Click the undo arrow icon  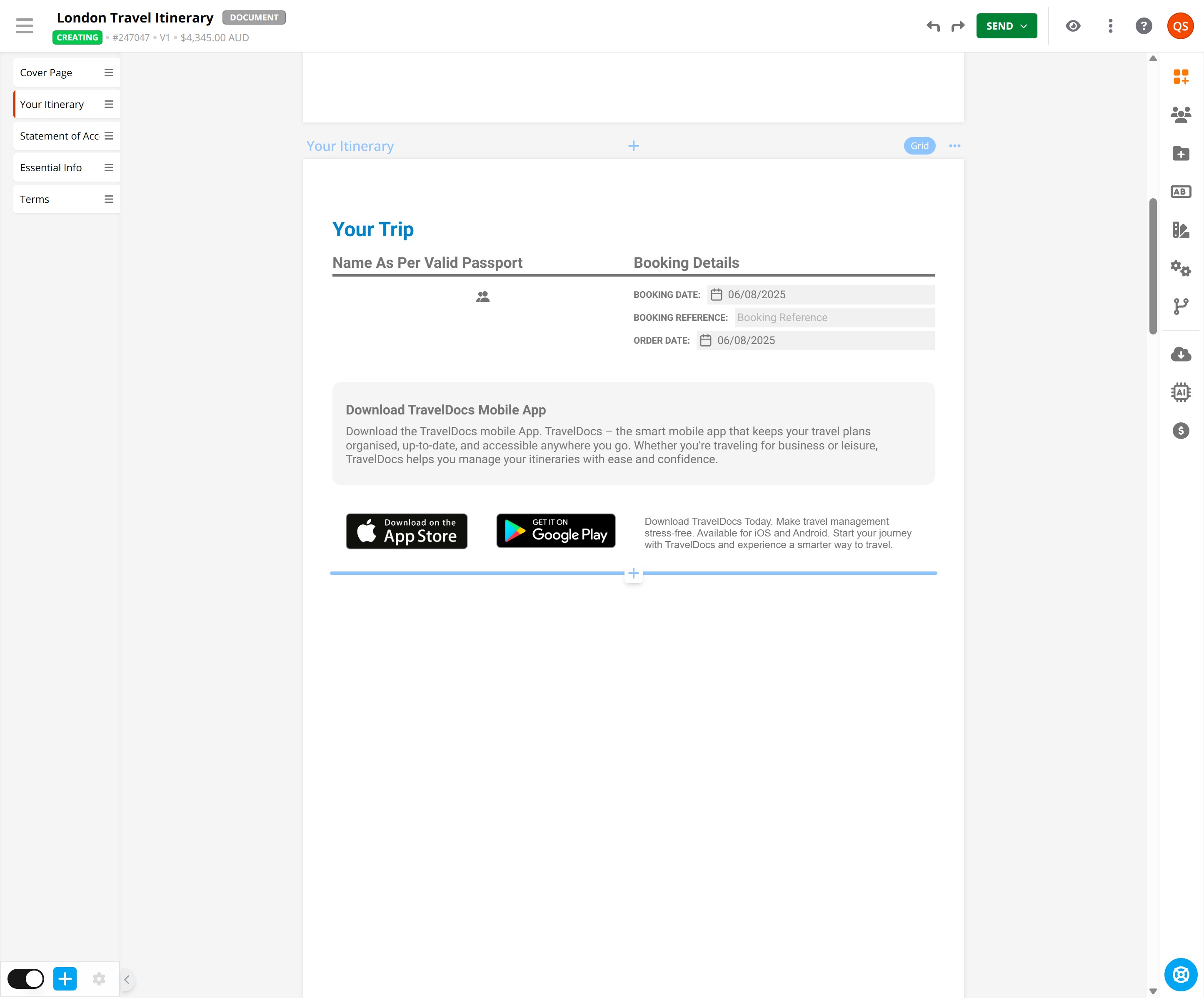(x=933, y=26)
